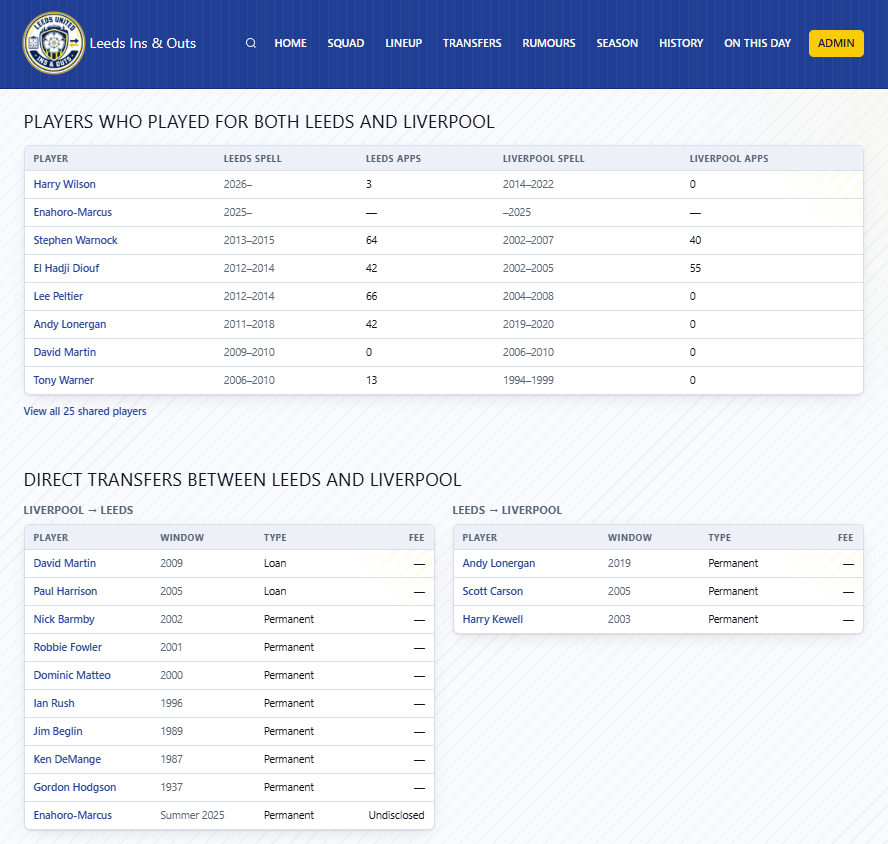
Task: Click Harry Wilson's Liverpool spell 2014–2022
Action: coord(528,184)
